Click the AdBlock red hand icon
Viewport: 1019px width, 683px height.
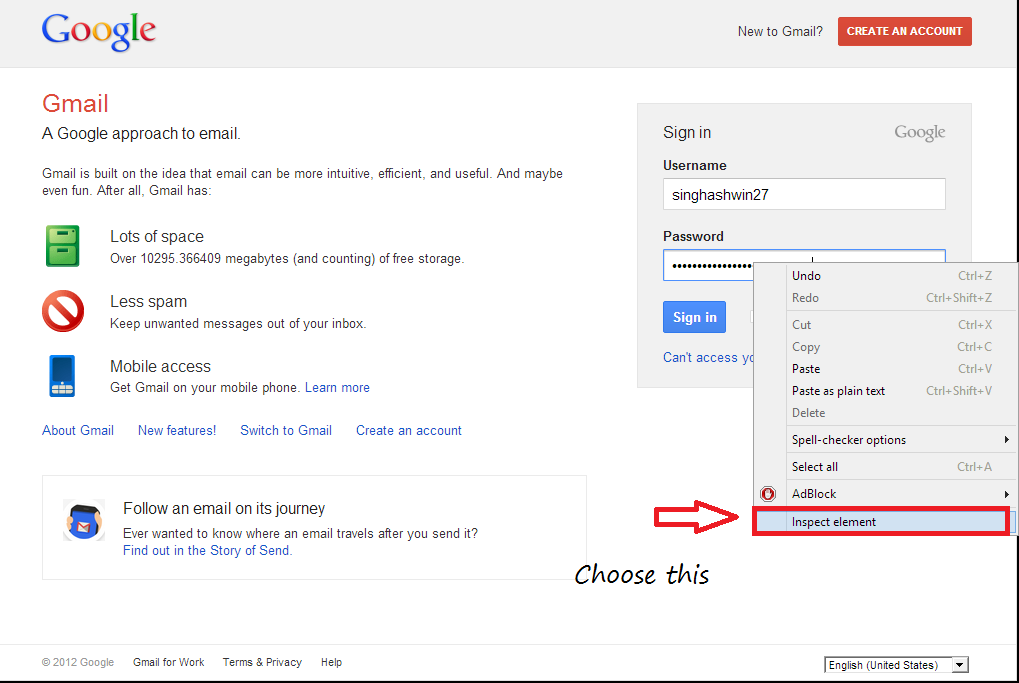tap(768, 494)
